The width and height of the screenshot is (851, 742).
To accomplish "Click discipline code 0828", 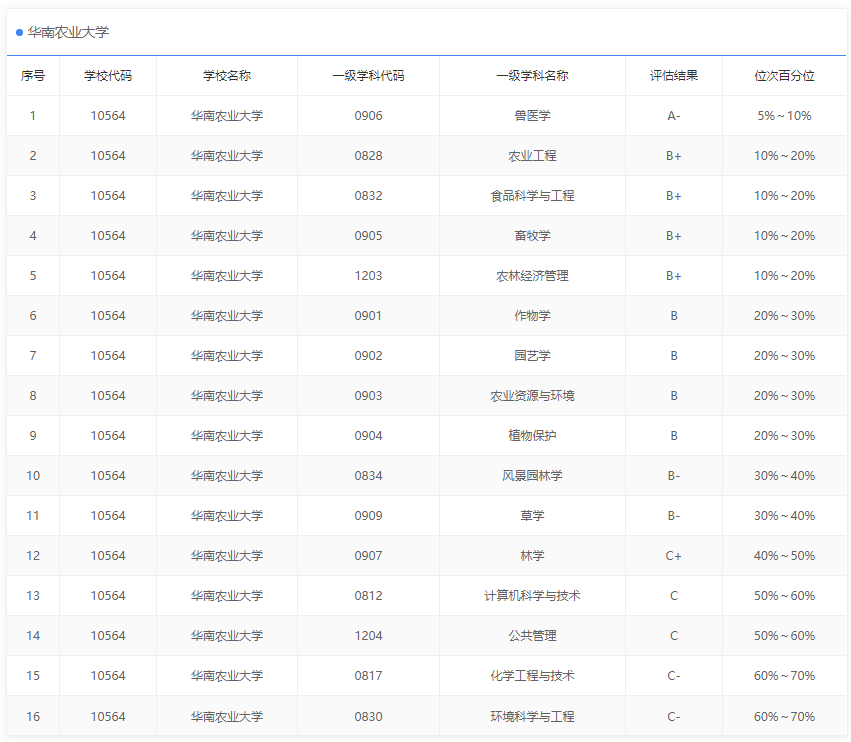I will pyautogui.click(x=369, y=156).
